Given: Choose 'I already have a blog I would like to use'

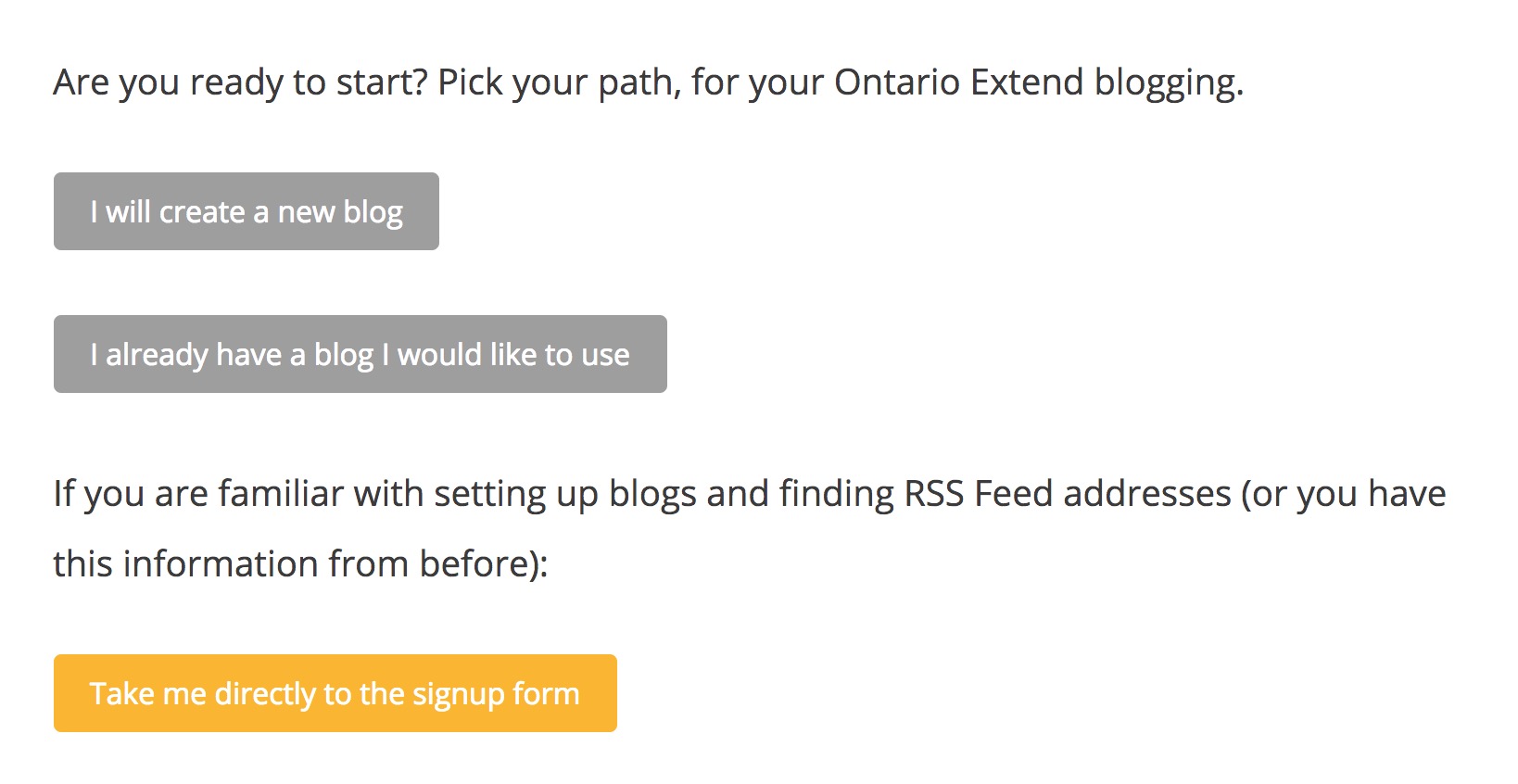Looking at the screenshot, I should coord(360,354).
